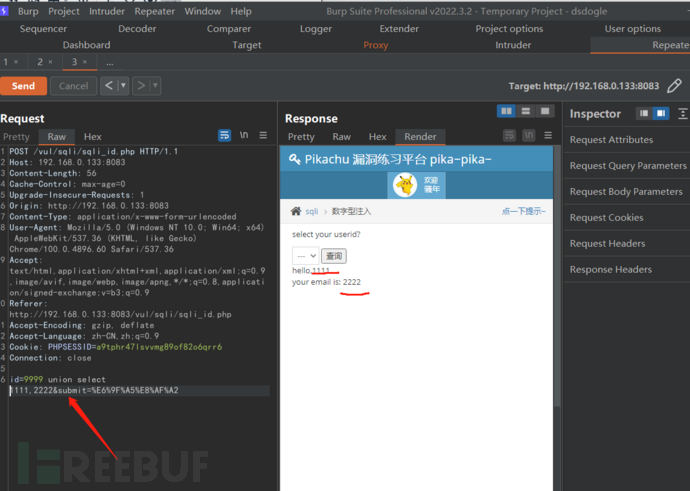The image size is (690, 491).
Task: Open the Repeater menu in menu bar
Action: [154, 11]
